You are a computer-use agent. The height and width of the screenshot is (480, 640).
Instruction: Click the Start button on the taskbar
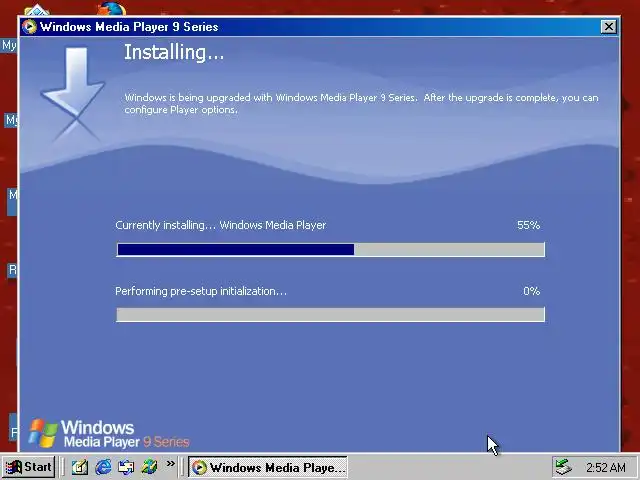(29, 467)
